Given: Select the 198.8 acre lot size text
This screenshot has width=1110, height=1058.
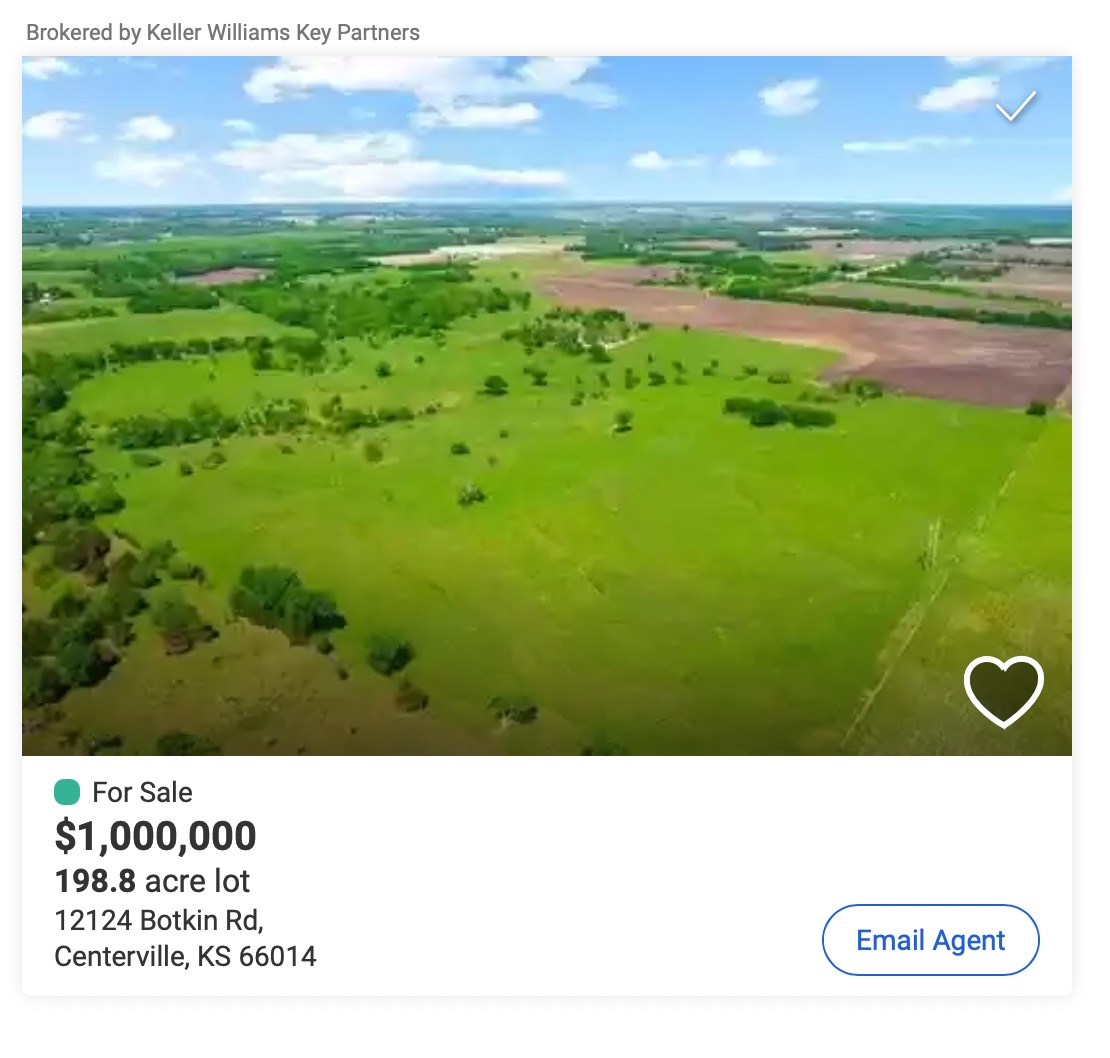Looking at the screenshot, I should click(x=152, y=881).
